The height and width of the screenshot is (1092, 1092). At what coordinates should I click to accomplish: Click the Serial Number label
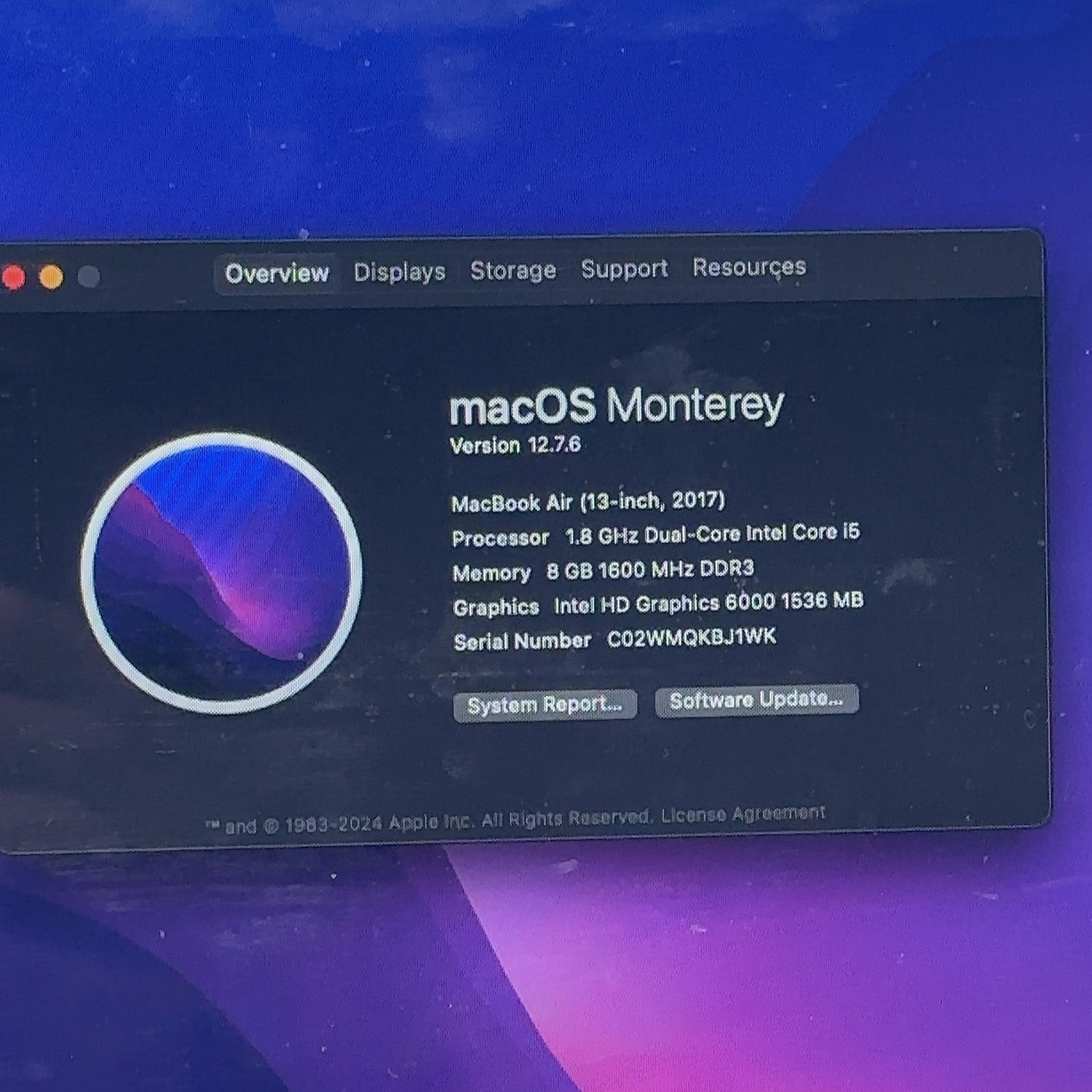pyautogui.click(x=522, y=641)
